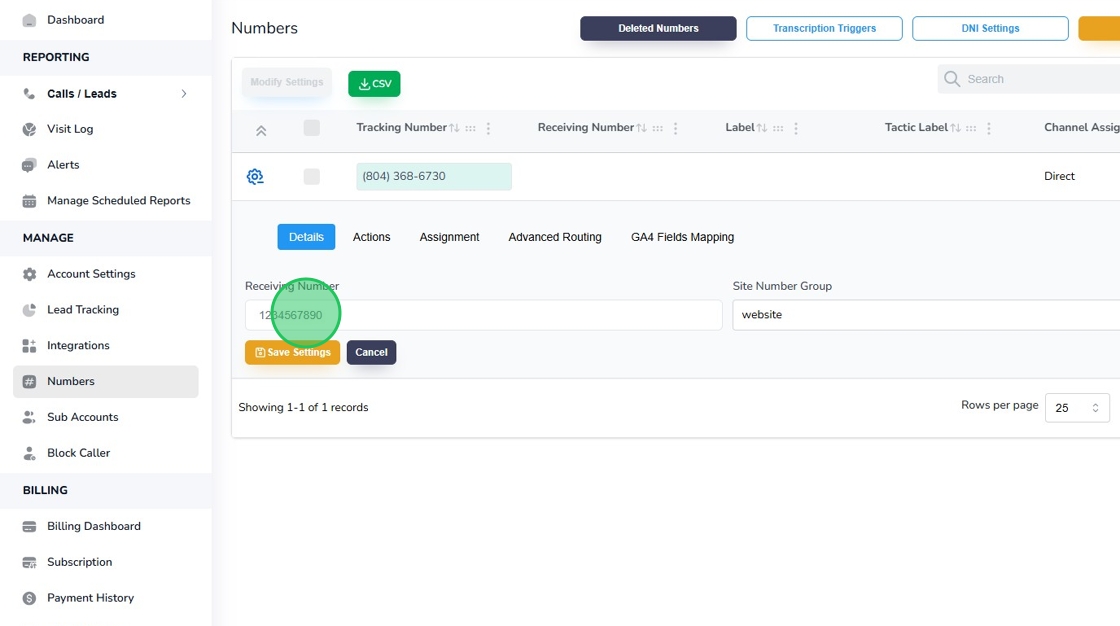The height and width of the screenshot is (626, 1120).
Task: Open Tactic Label column options menu
Action: point(989,128)
